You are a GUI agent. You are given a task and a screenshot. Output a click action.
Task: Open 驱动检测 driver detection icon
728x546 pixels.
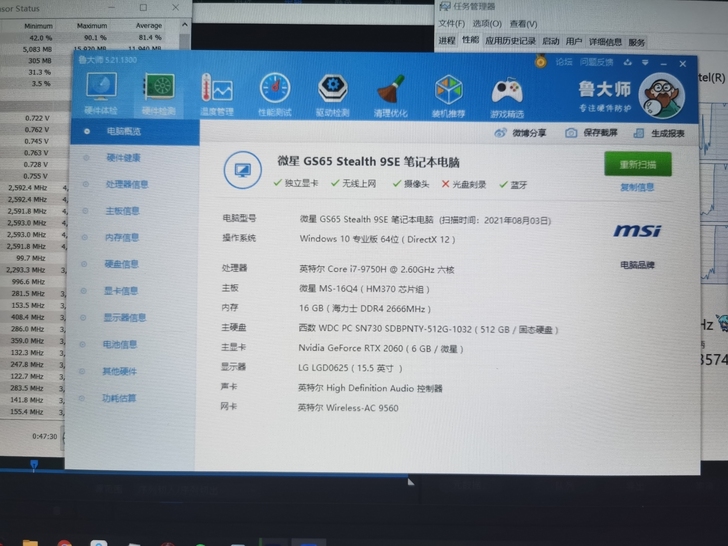[x=333, y=94]
